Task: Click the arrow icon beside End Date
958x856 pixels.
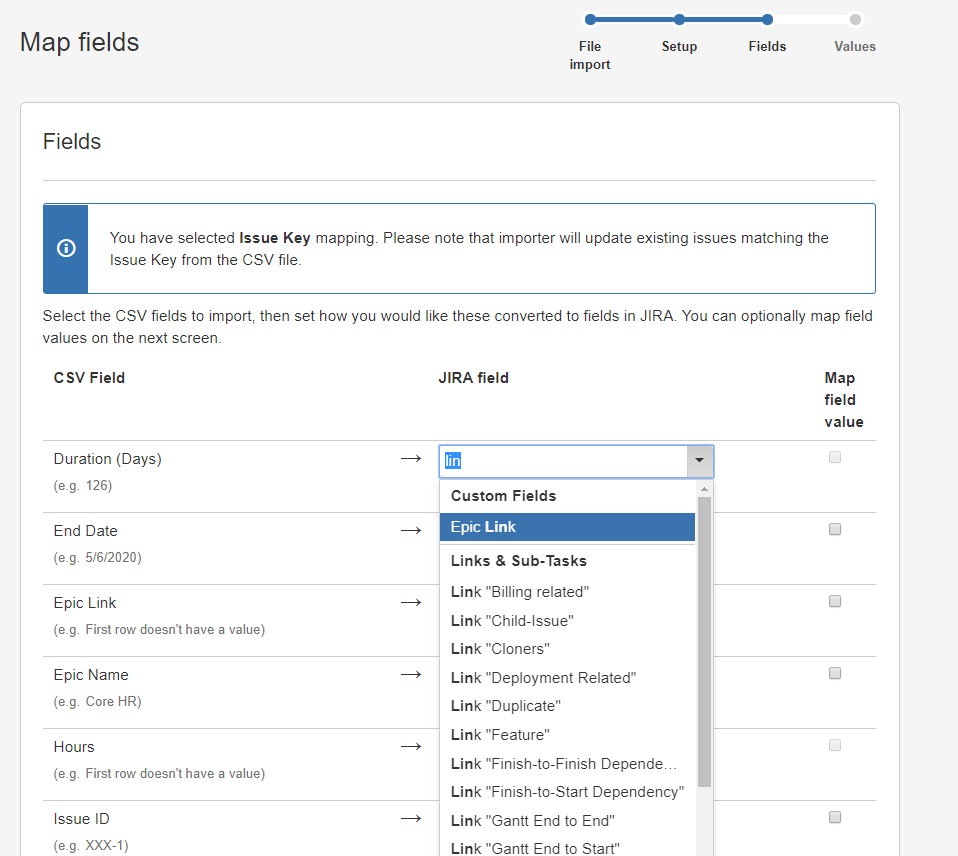Action: (411, 531)
